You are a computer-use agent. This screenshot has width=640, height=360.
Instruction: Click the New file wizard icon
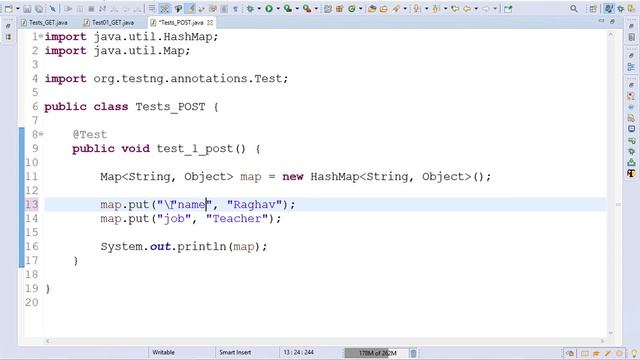[9, 9]
